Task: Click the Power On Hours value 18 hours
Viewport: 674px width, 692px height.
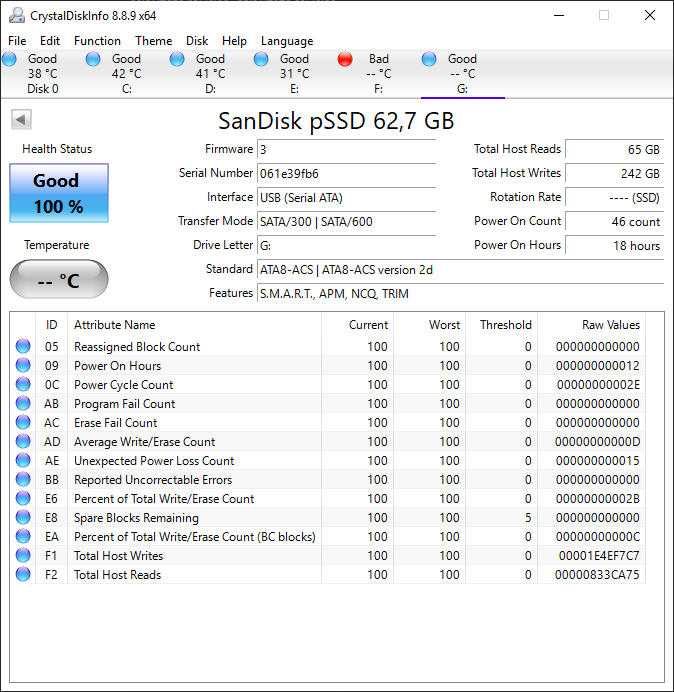Action: 614,245
